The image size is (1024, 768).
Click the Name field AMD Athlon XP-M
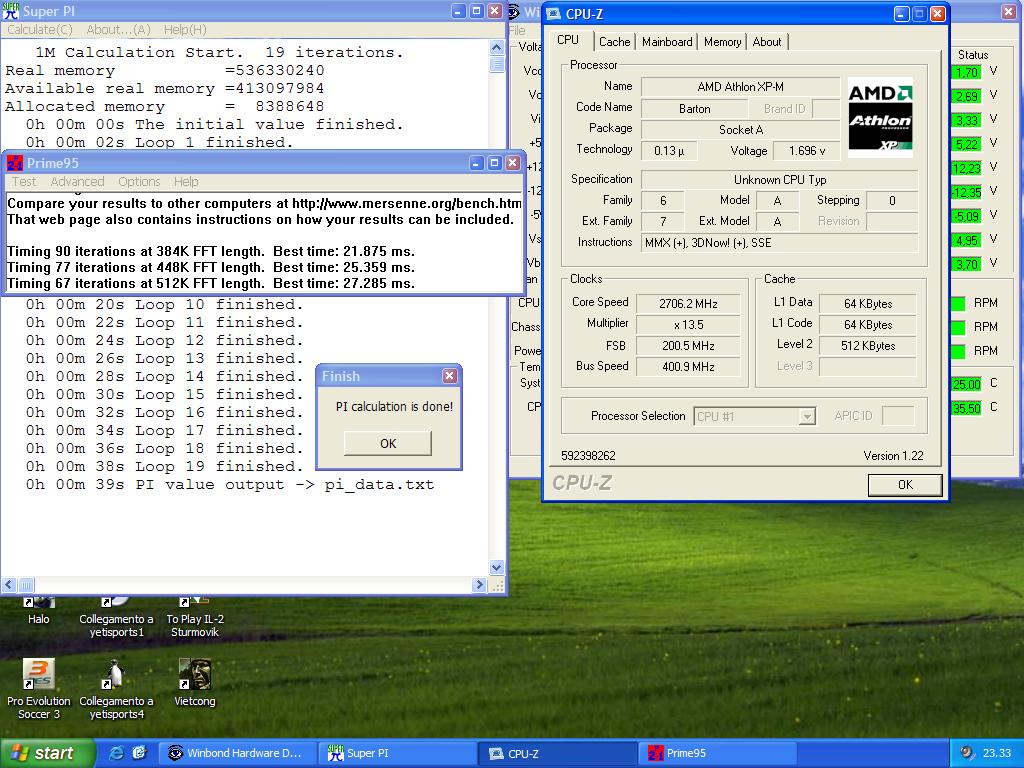741,86
